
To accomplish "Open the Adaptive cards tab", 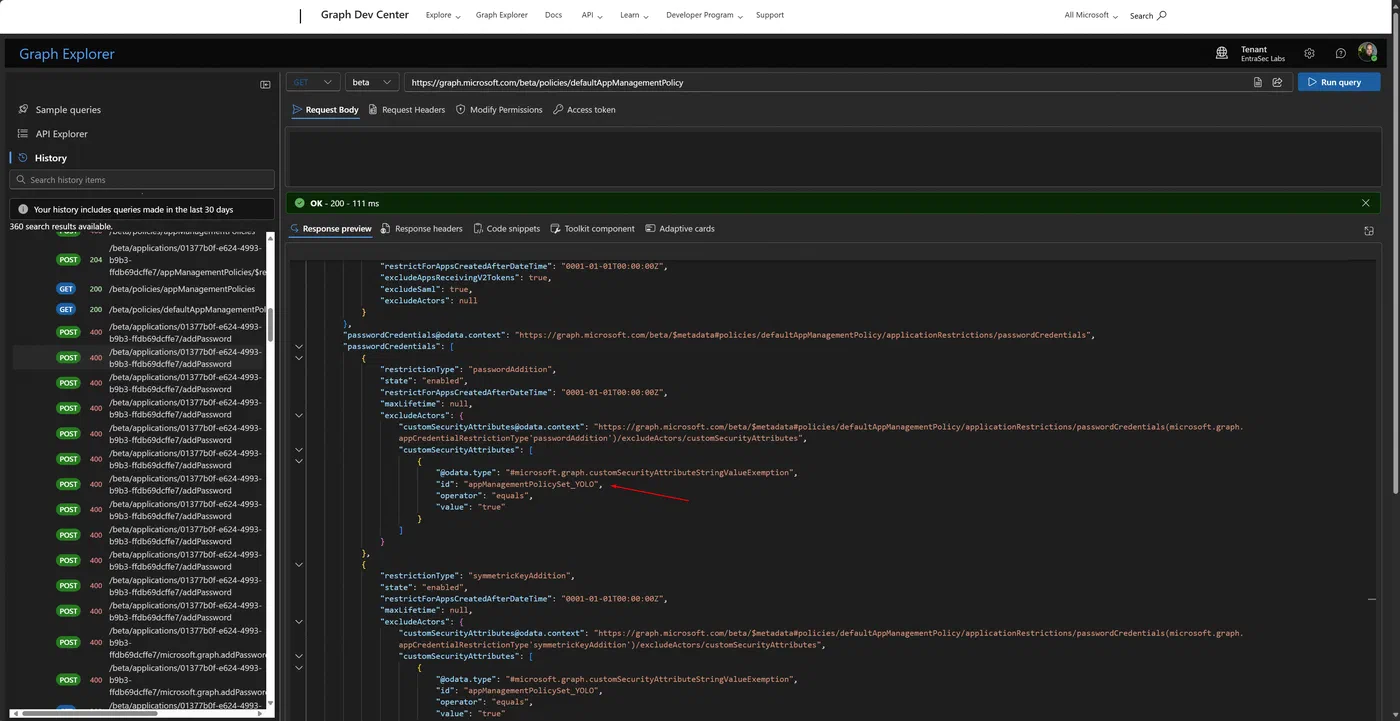I will (680, 229).
